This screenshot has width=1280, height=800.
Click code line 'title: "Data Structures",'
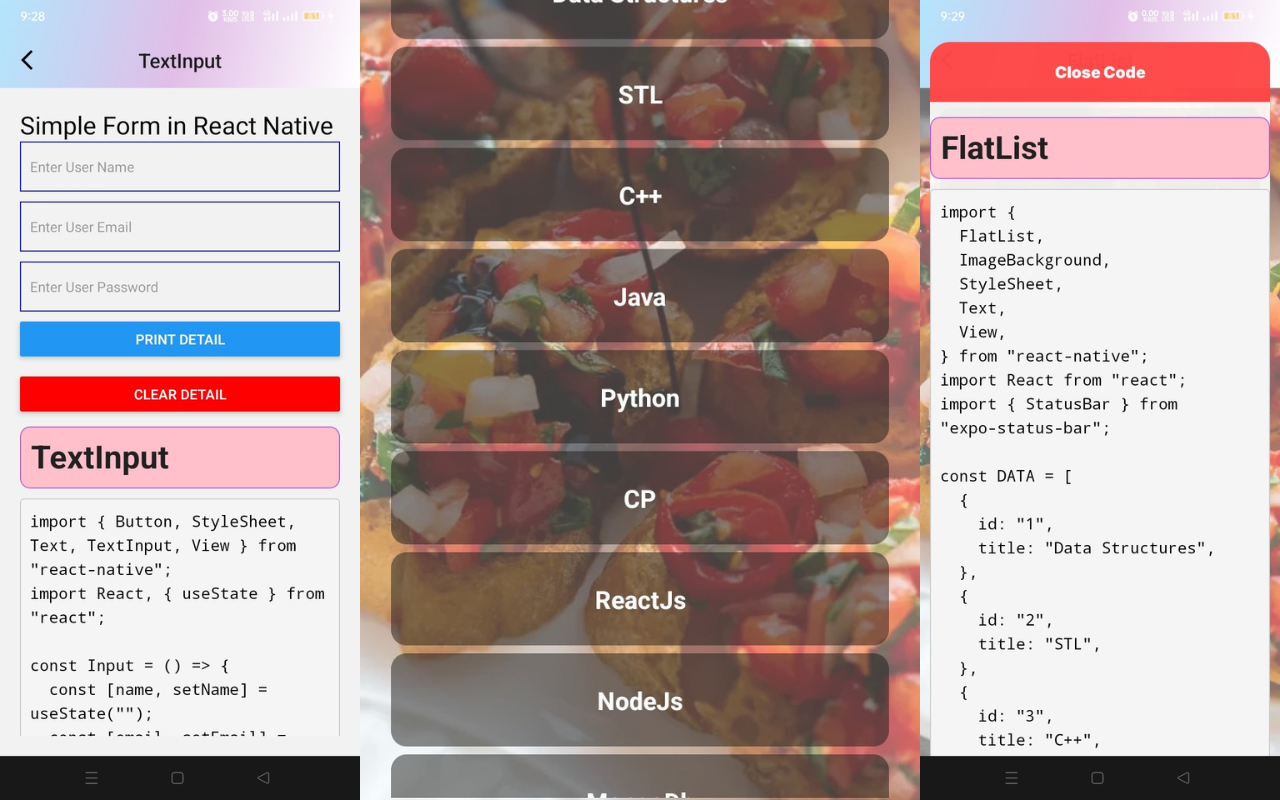click(1097, 548)
